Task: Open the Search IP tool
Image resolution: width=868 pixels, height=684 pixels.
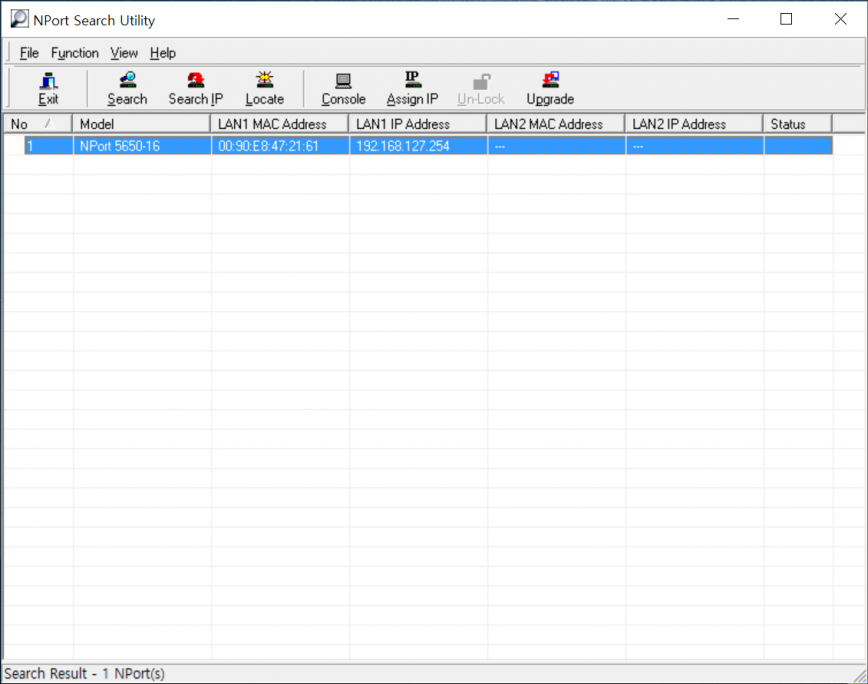Action: tap(195, 89)
